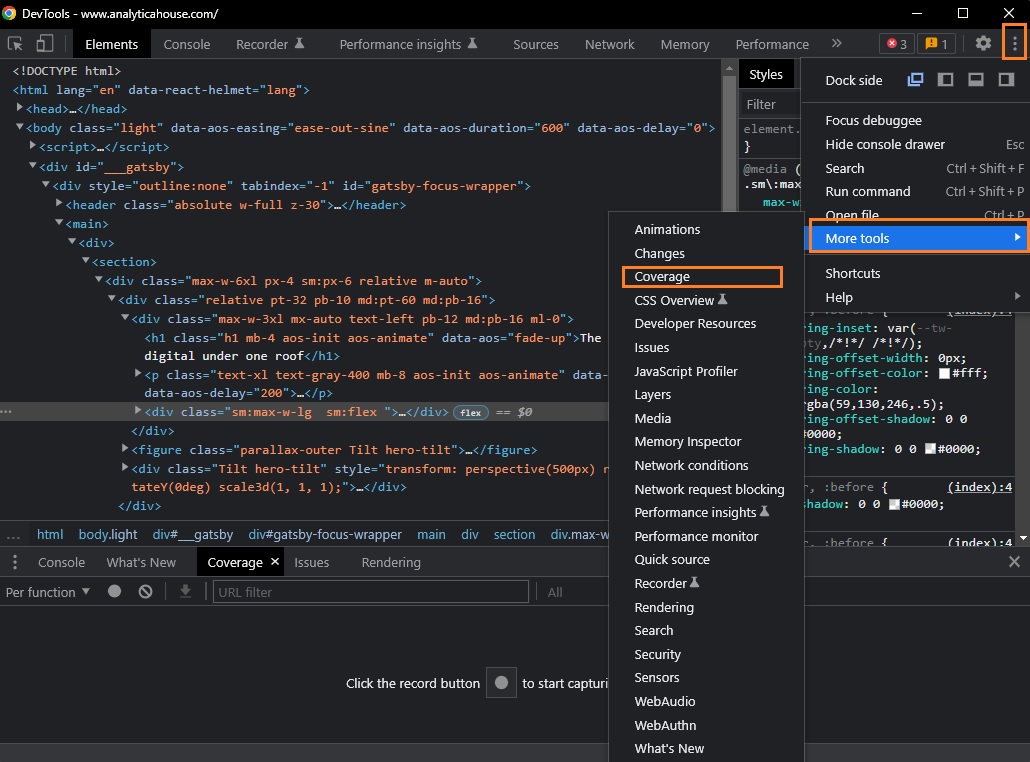1030x762 pixels.
Task: Close the bottom drawer
Action: pos(1014,562)
